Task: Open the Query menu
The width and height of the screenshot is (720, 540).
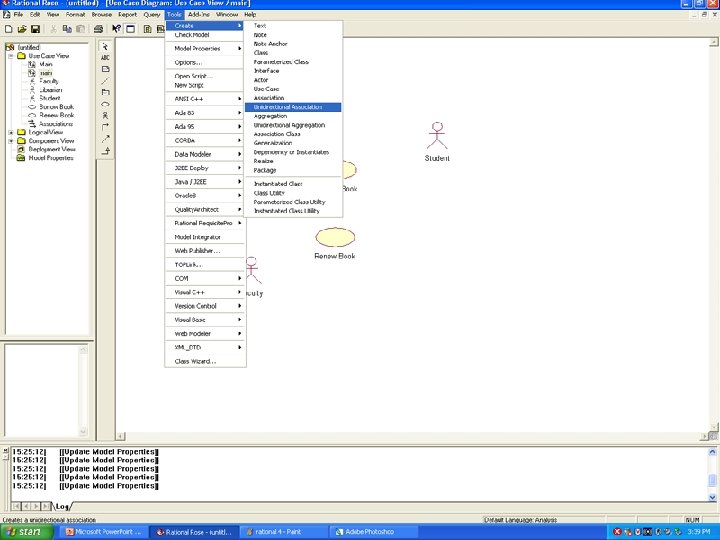Action: (152, 15)
